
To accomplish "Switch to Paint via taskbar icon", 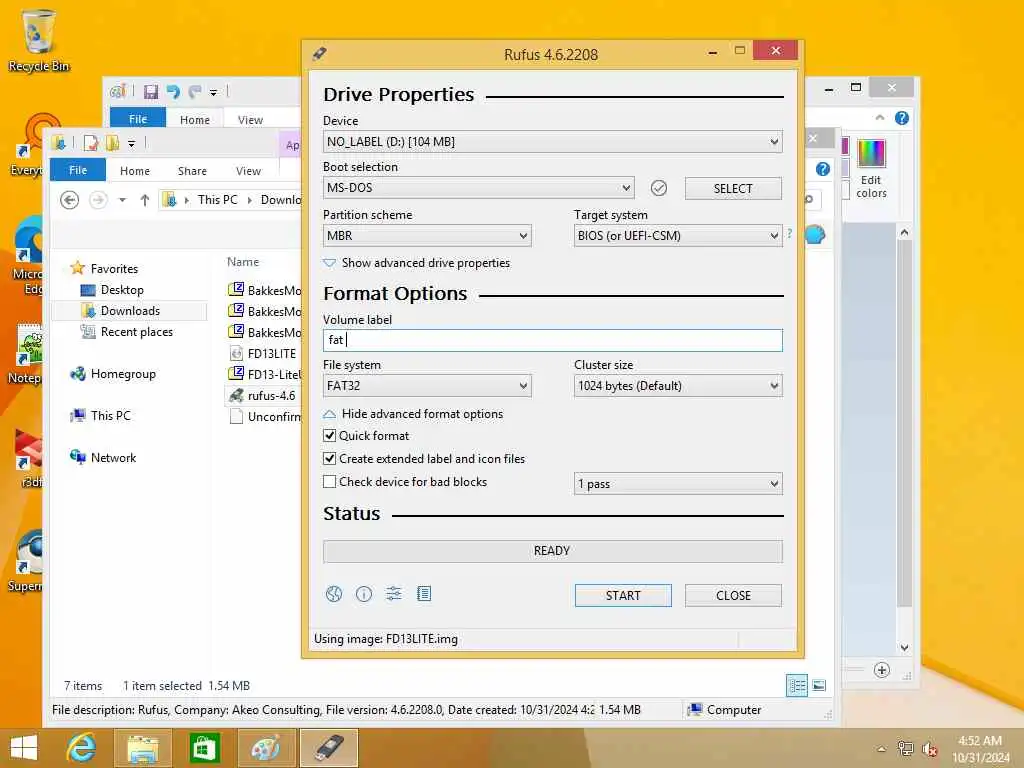I will [265, 748].
